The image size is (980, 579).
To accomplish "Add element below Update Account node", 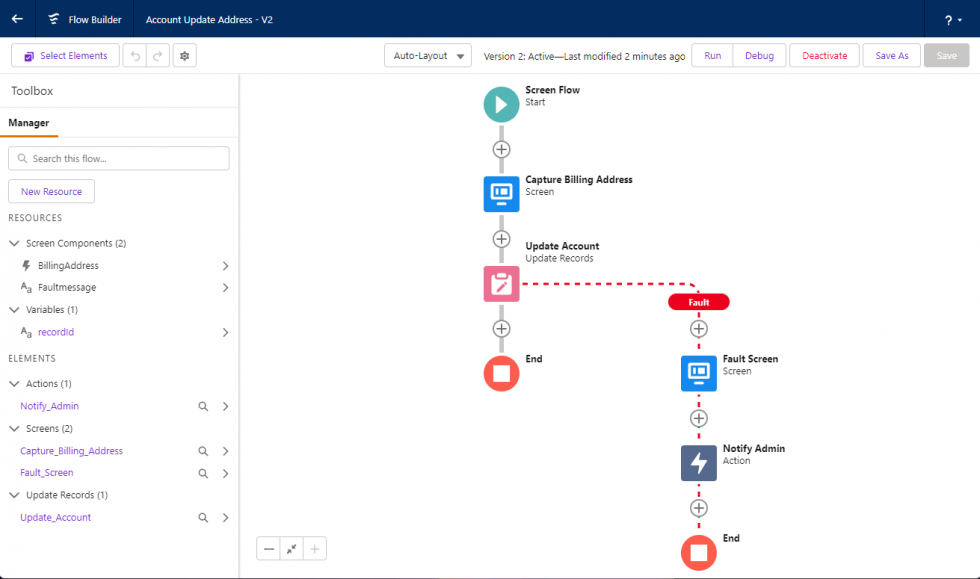I will [501, 329].
